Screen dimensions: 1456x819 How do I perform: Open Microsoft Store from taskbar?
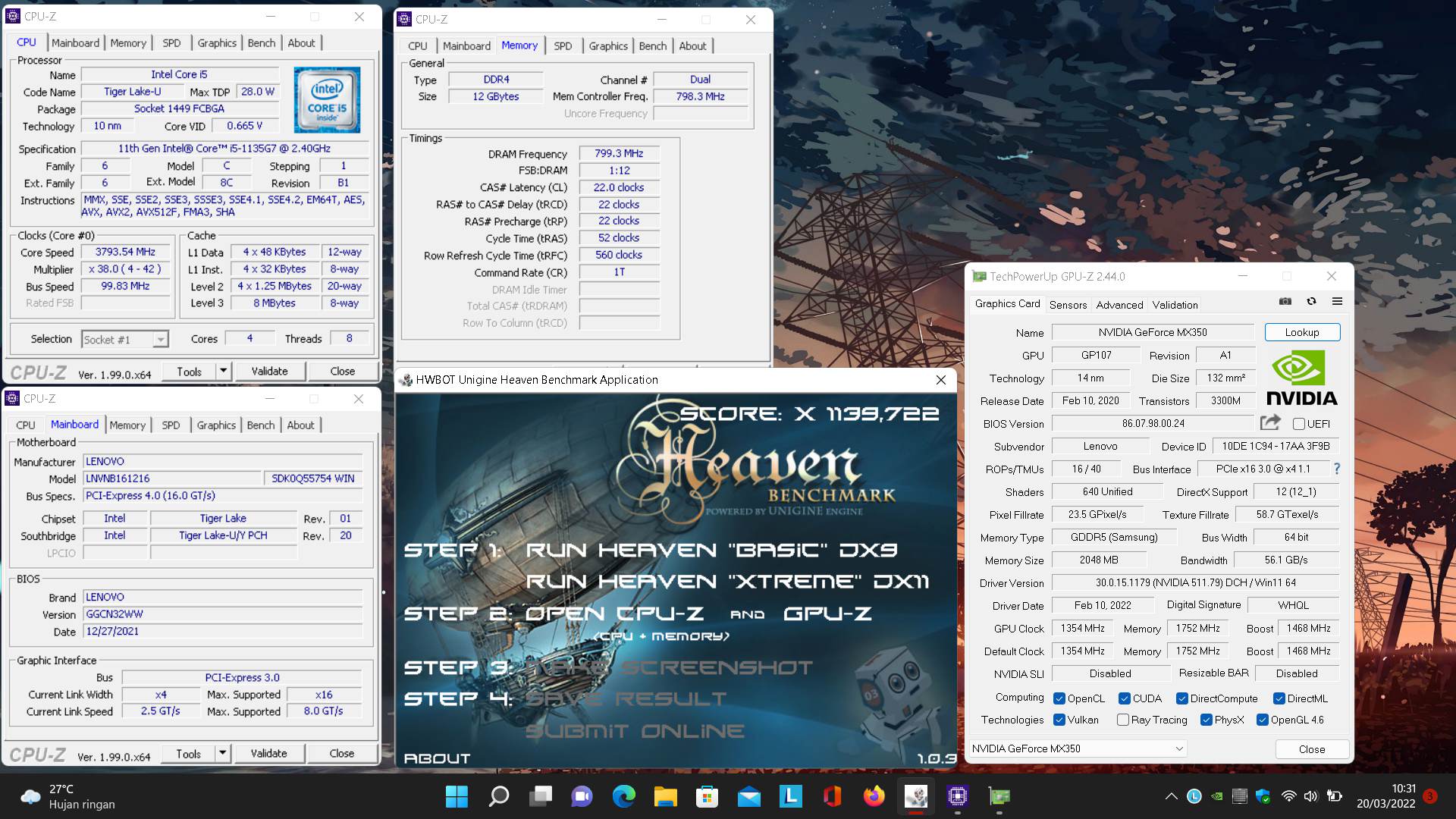707,796
